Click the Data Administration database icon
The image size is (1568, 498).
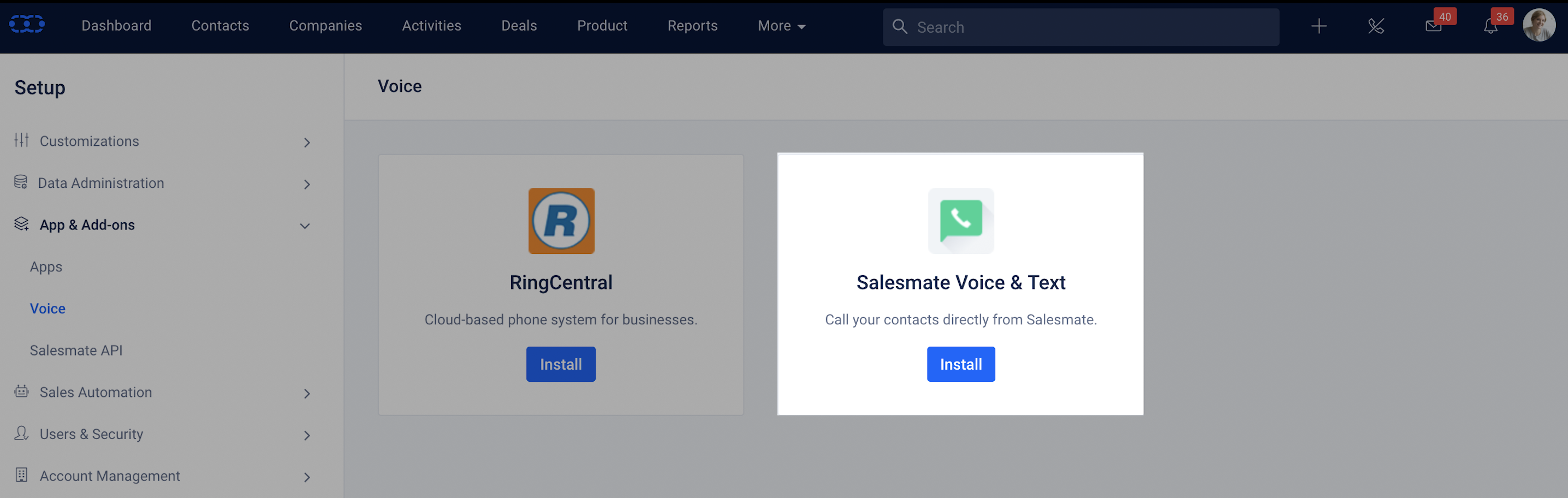point(21,182)
